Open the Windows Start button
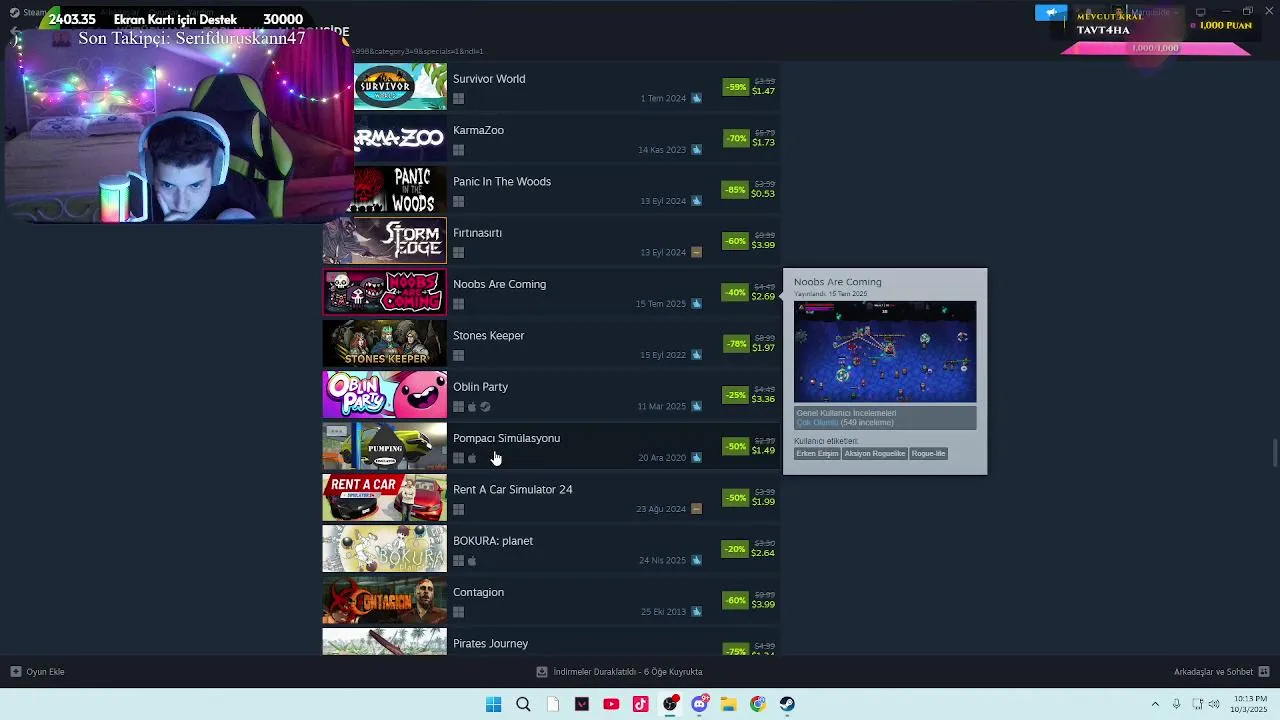The image size is (1280, 720). pyautogui.click(x=493, y=704)
